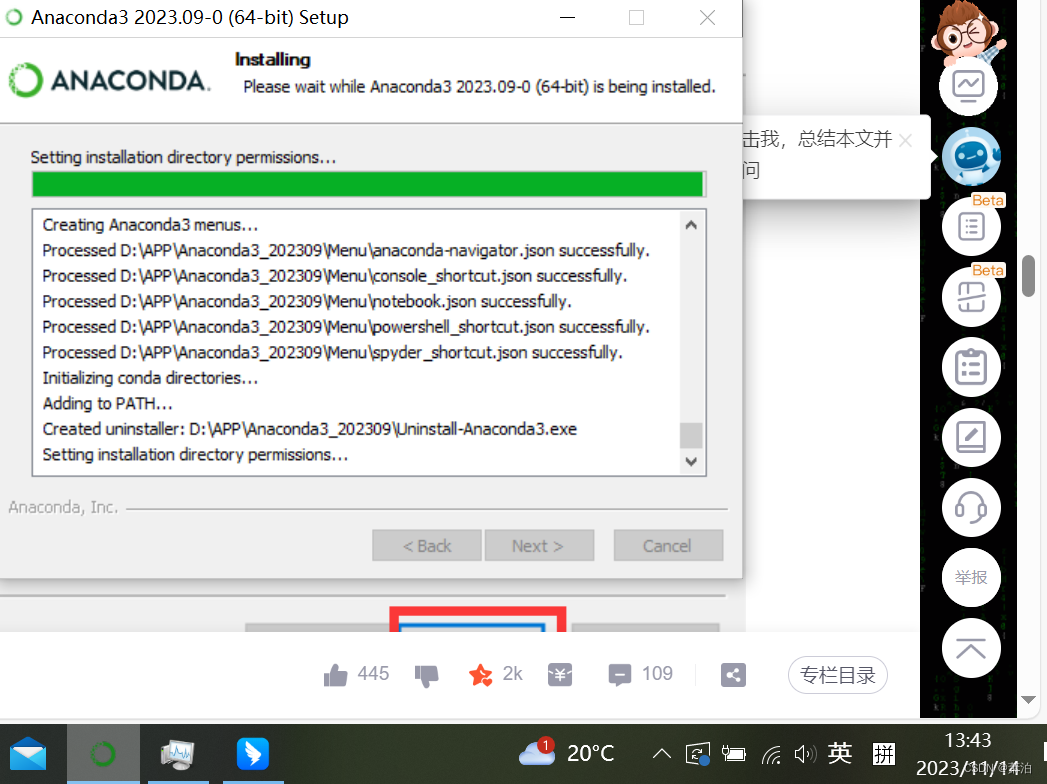Click the Anaconda installer taskbar icon

(x=103, y=755)
